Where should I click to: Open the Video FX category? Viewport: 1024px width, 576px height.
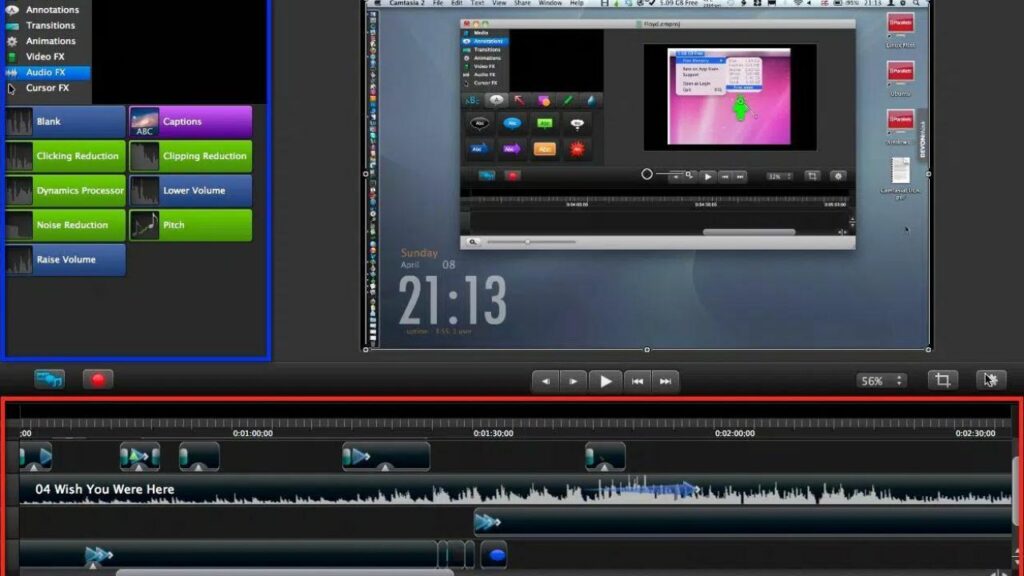click(45, 57)
